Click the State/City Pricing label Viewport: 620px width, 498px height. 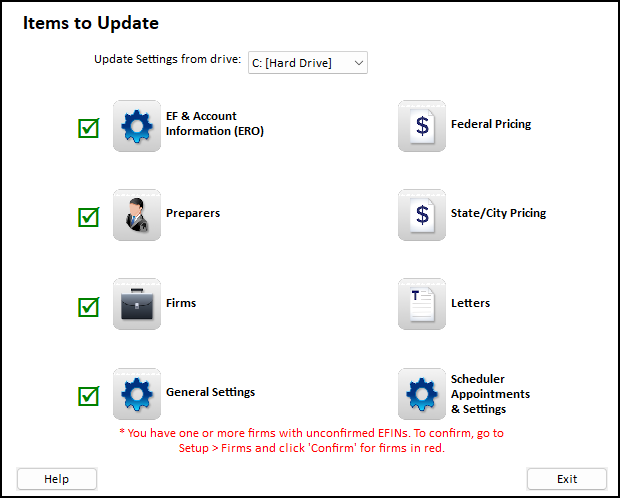coord(498,213)
